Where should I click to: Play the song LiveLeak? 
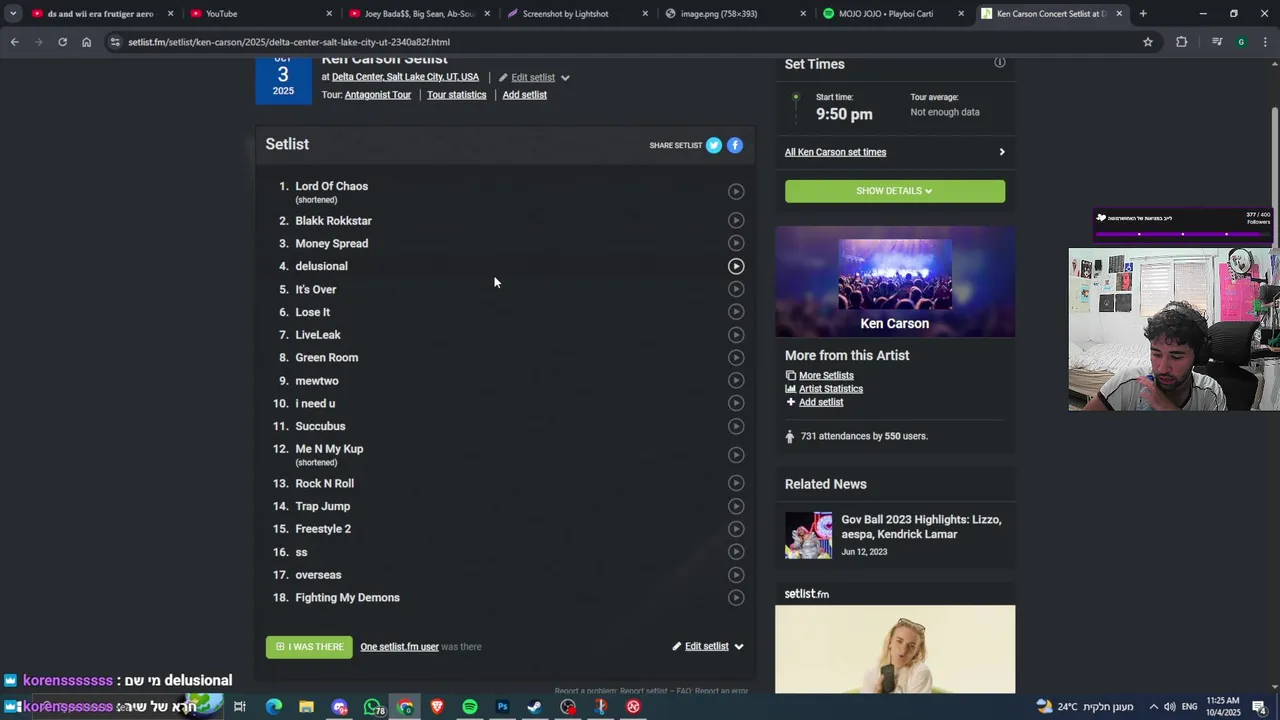[x=736, y=335]
